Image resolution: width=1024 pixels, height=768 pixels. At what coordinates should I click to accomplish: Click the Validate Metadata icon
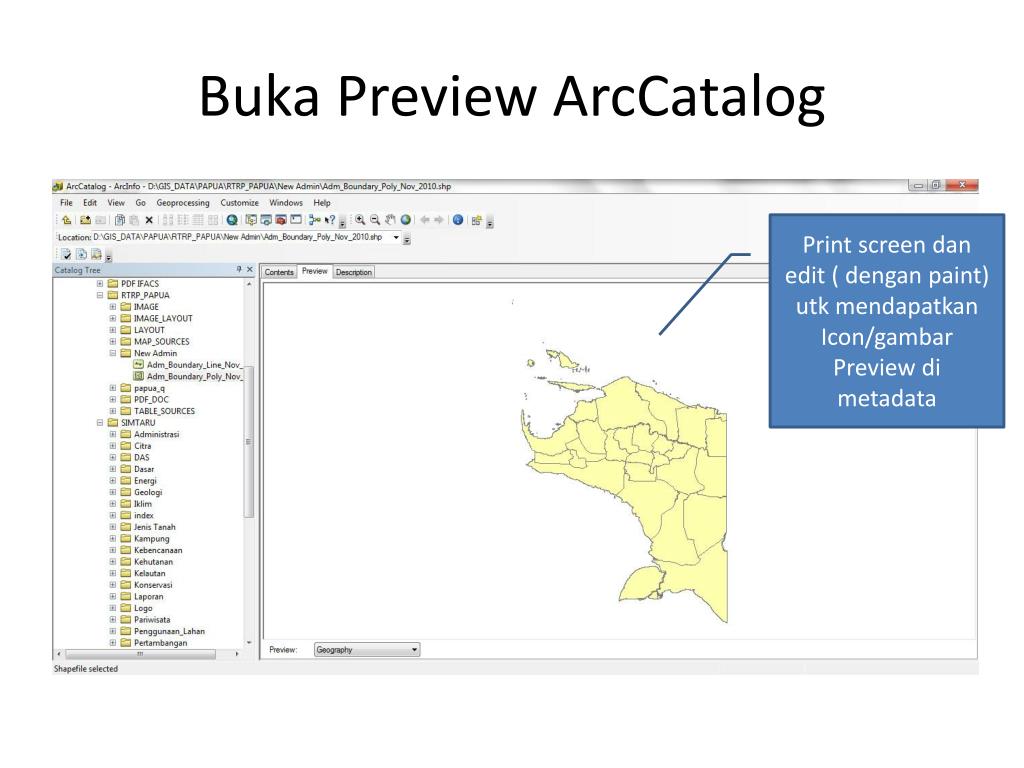pos(65,254)
